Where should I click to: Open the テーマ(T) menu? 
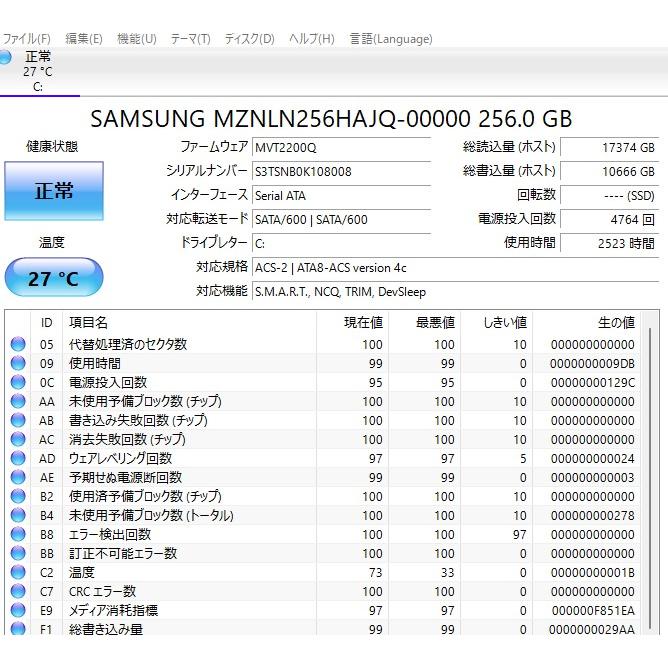190,39
